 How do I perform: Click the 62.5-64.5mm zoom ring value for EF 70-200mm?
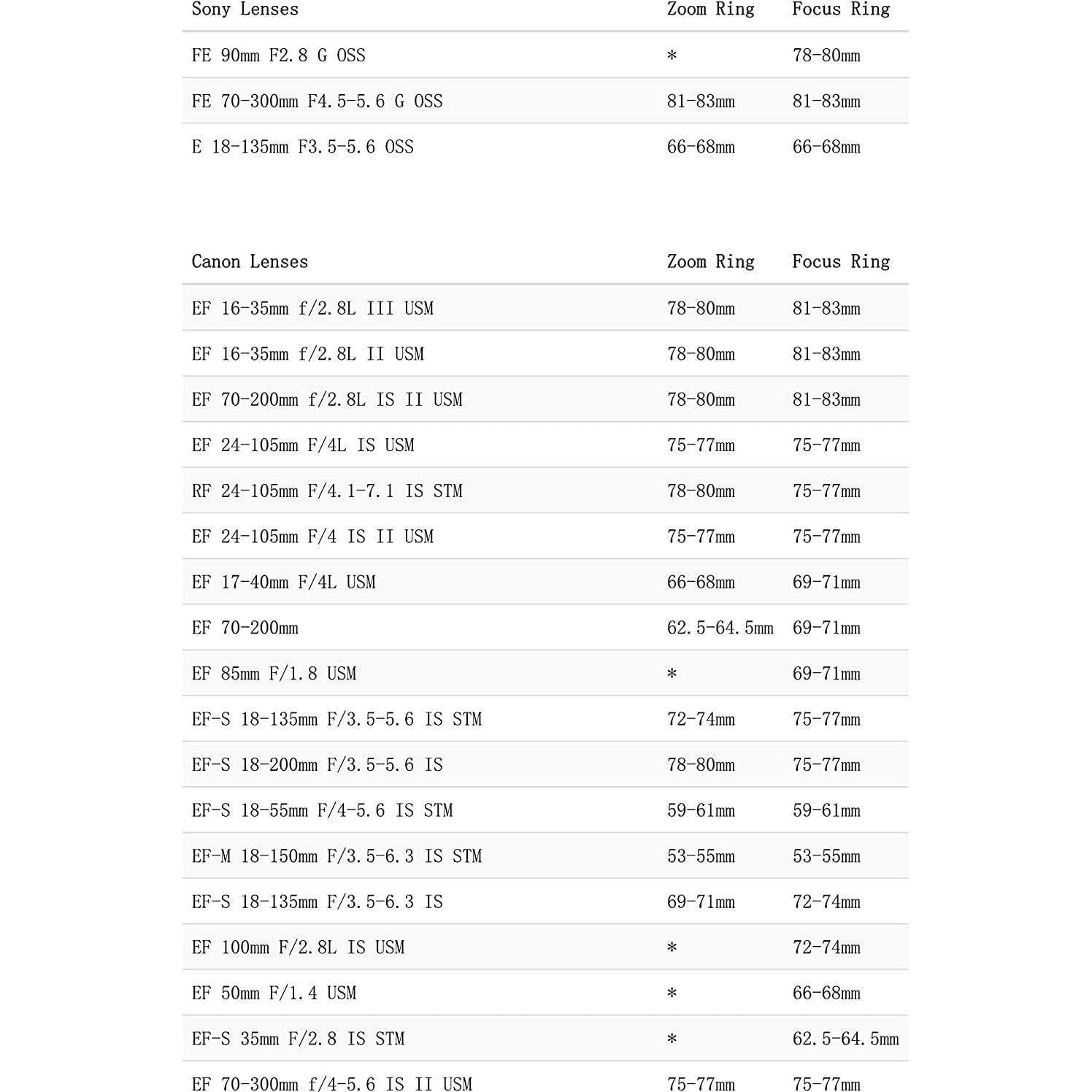[720, 628]
